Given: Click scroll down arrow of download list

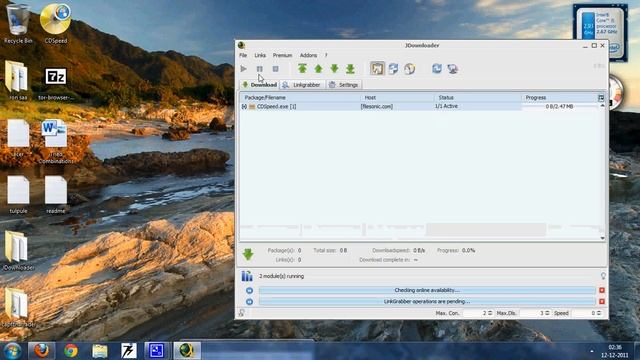Looking at the screenshot, I should pyautogui.click(x=602, y=238).
